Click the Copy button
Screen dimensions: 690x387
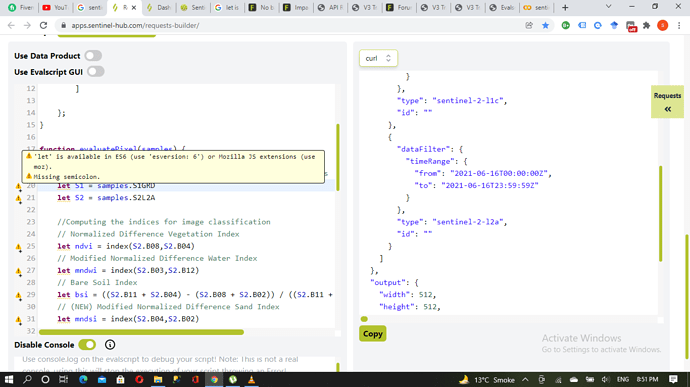[x=372, y=334]
